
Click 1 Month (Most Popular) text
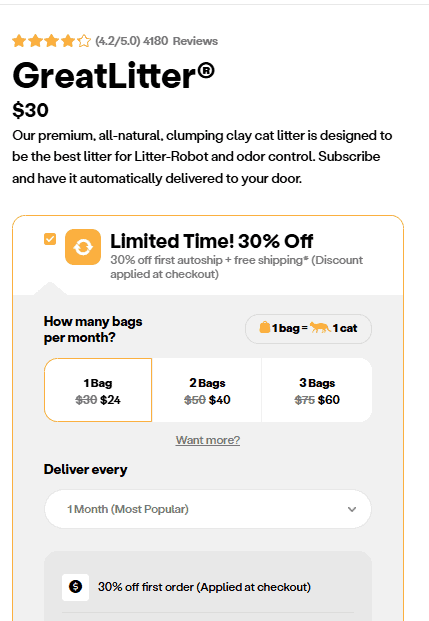point(128,509)
